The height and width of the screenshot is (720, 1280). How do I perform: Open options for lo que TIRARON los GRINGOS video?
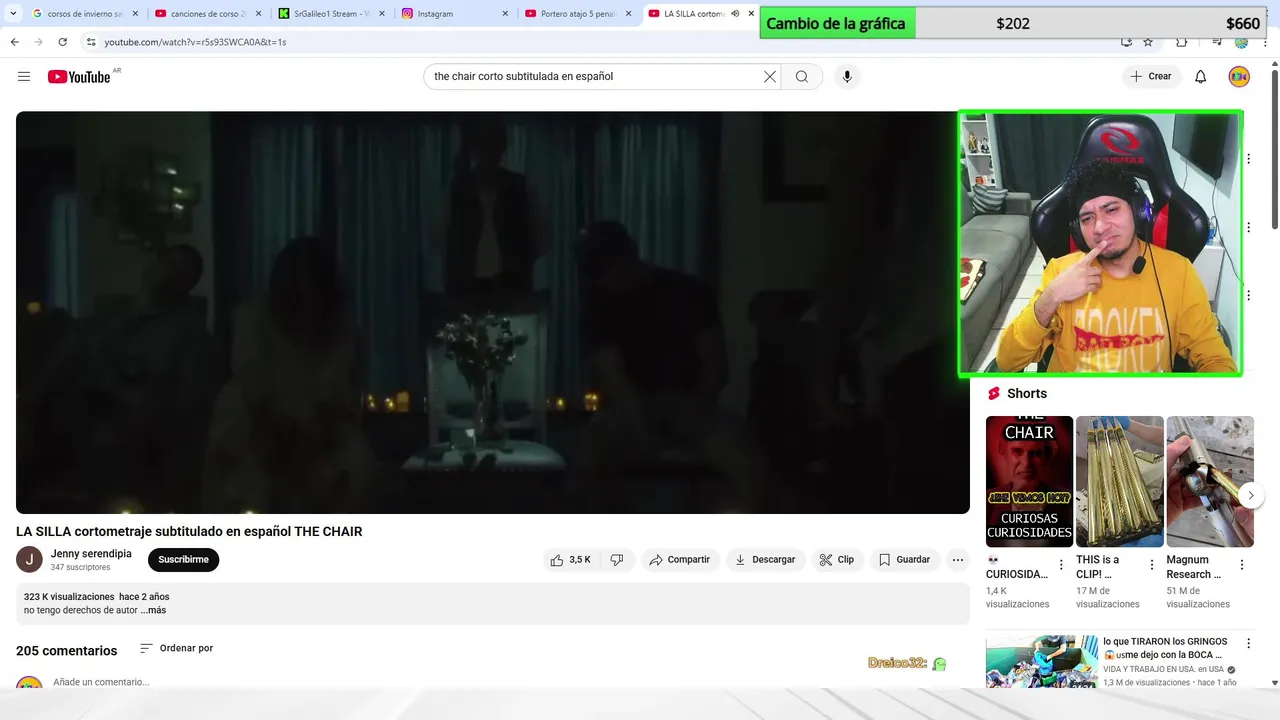1248,644
